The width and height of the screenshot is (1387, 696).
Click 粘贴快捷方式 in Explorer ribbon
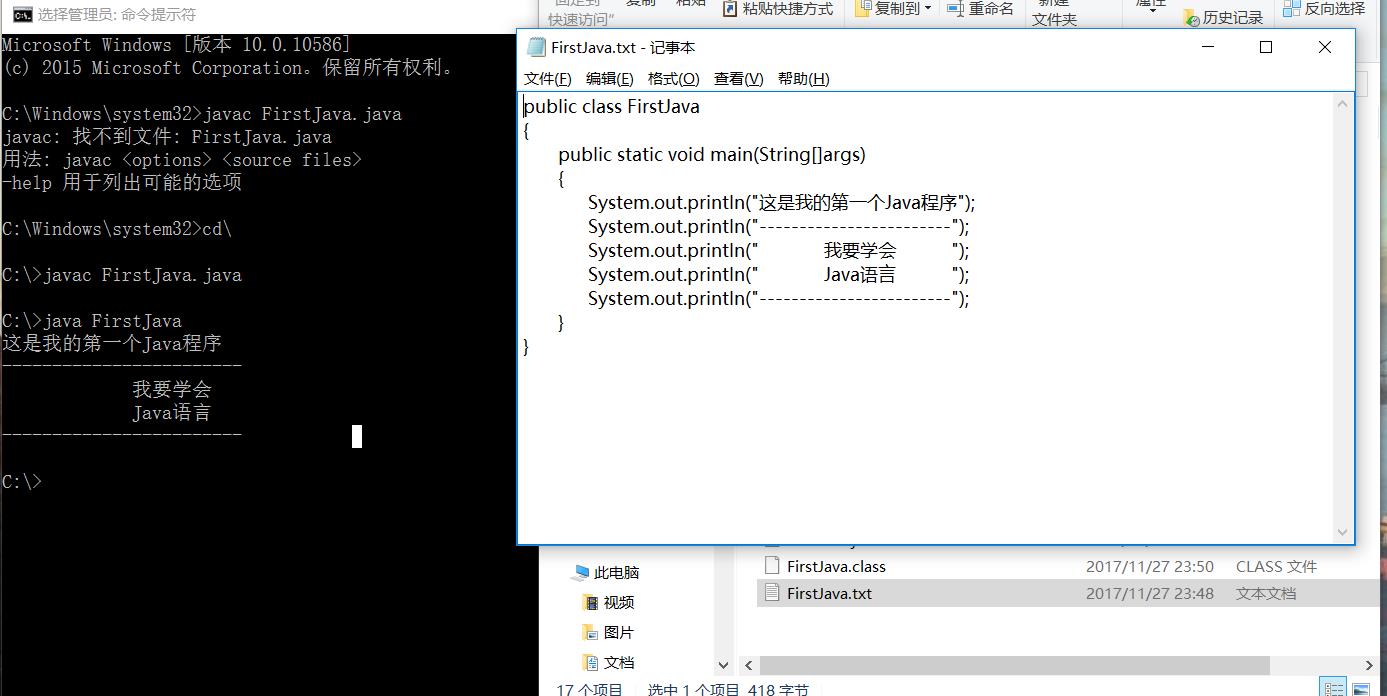click(776, 9)
